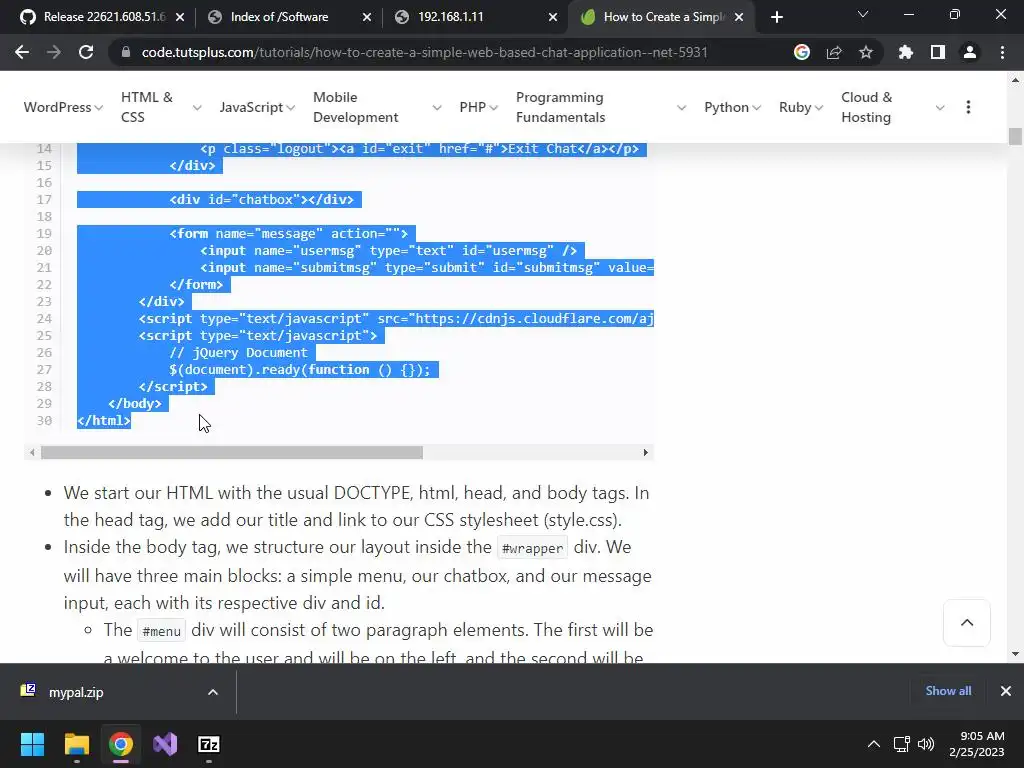
Task: Click the #wrapper inline code text
Action: tap(532, 549)
